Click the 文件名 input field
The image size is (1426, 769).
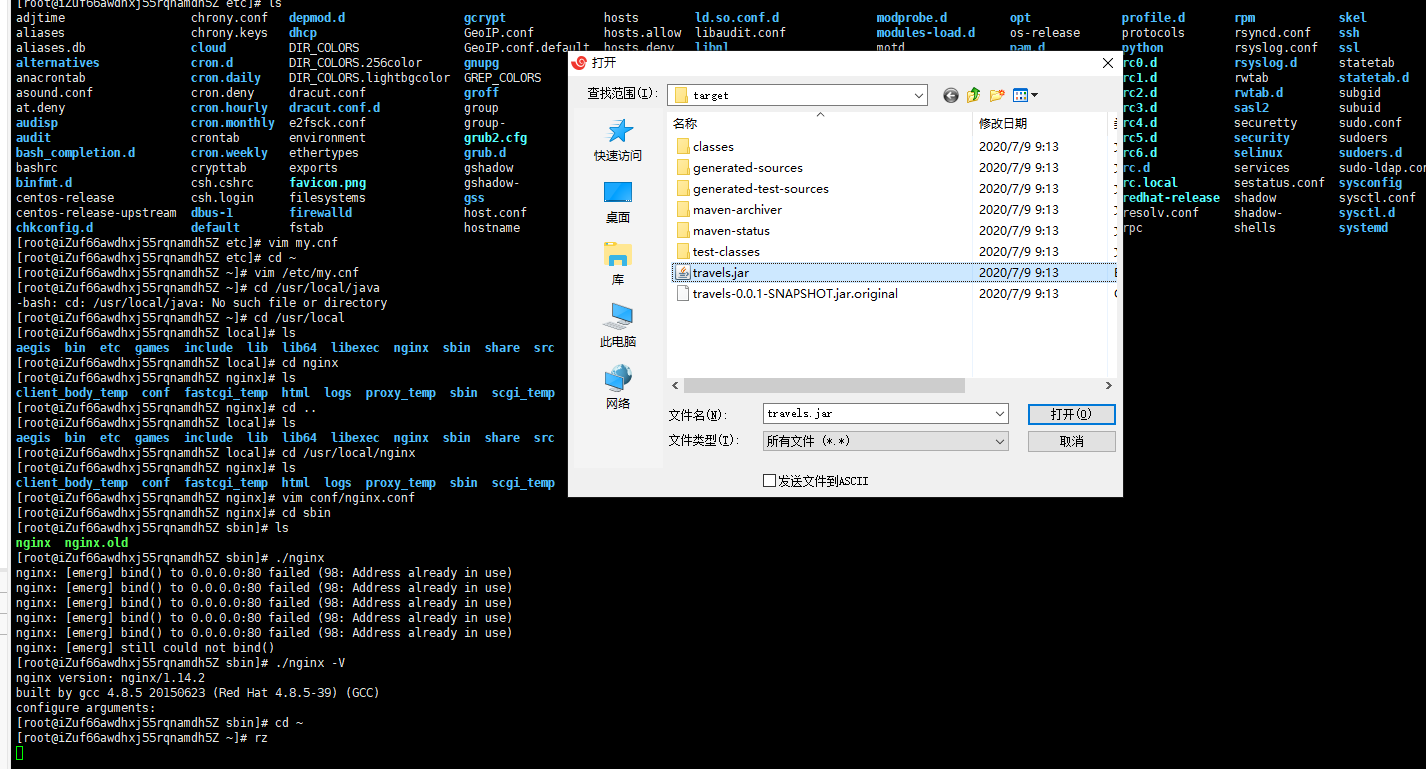(x=885, y=413)
